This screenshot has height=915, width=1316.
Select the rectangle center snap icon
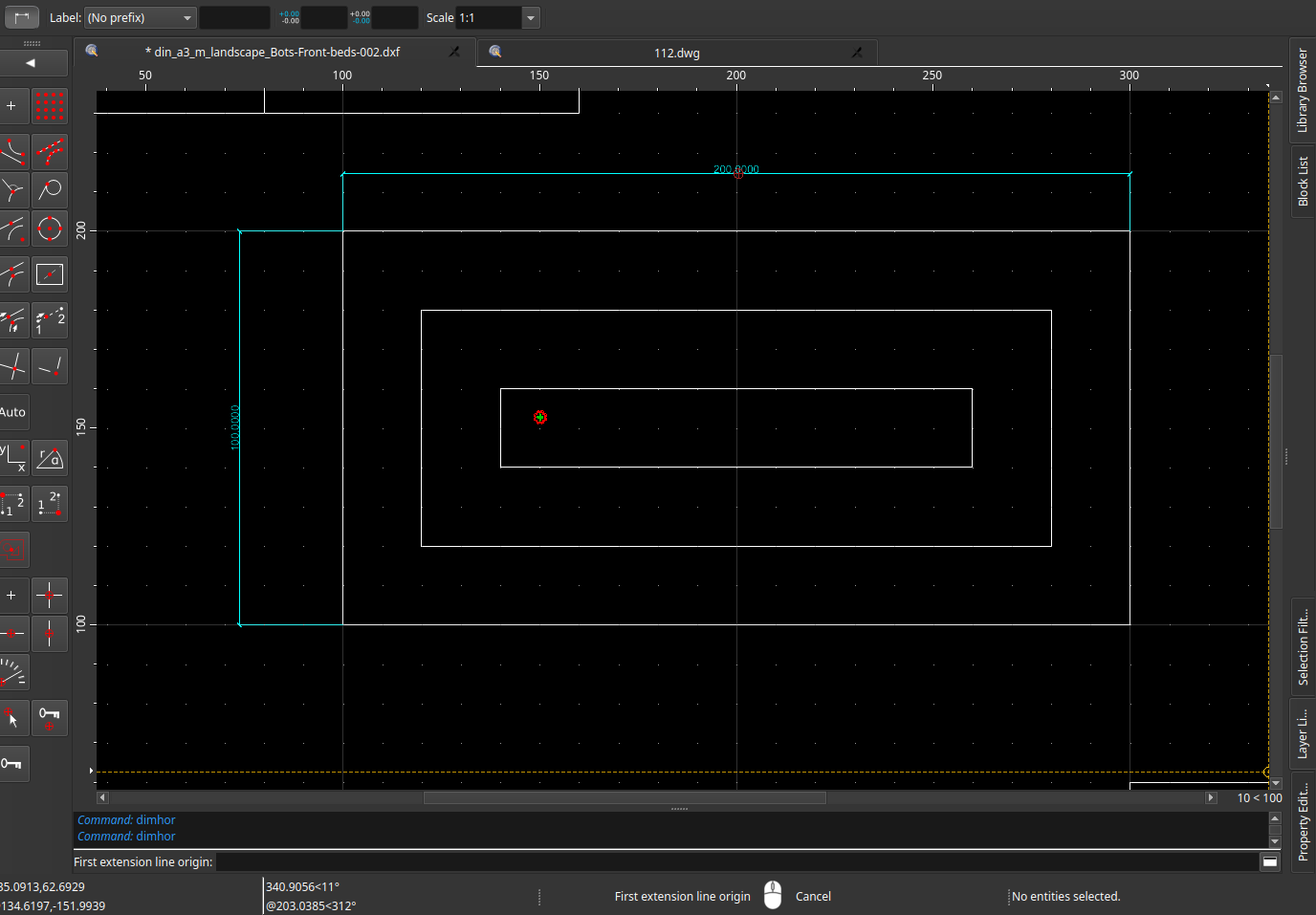(50, 274)
